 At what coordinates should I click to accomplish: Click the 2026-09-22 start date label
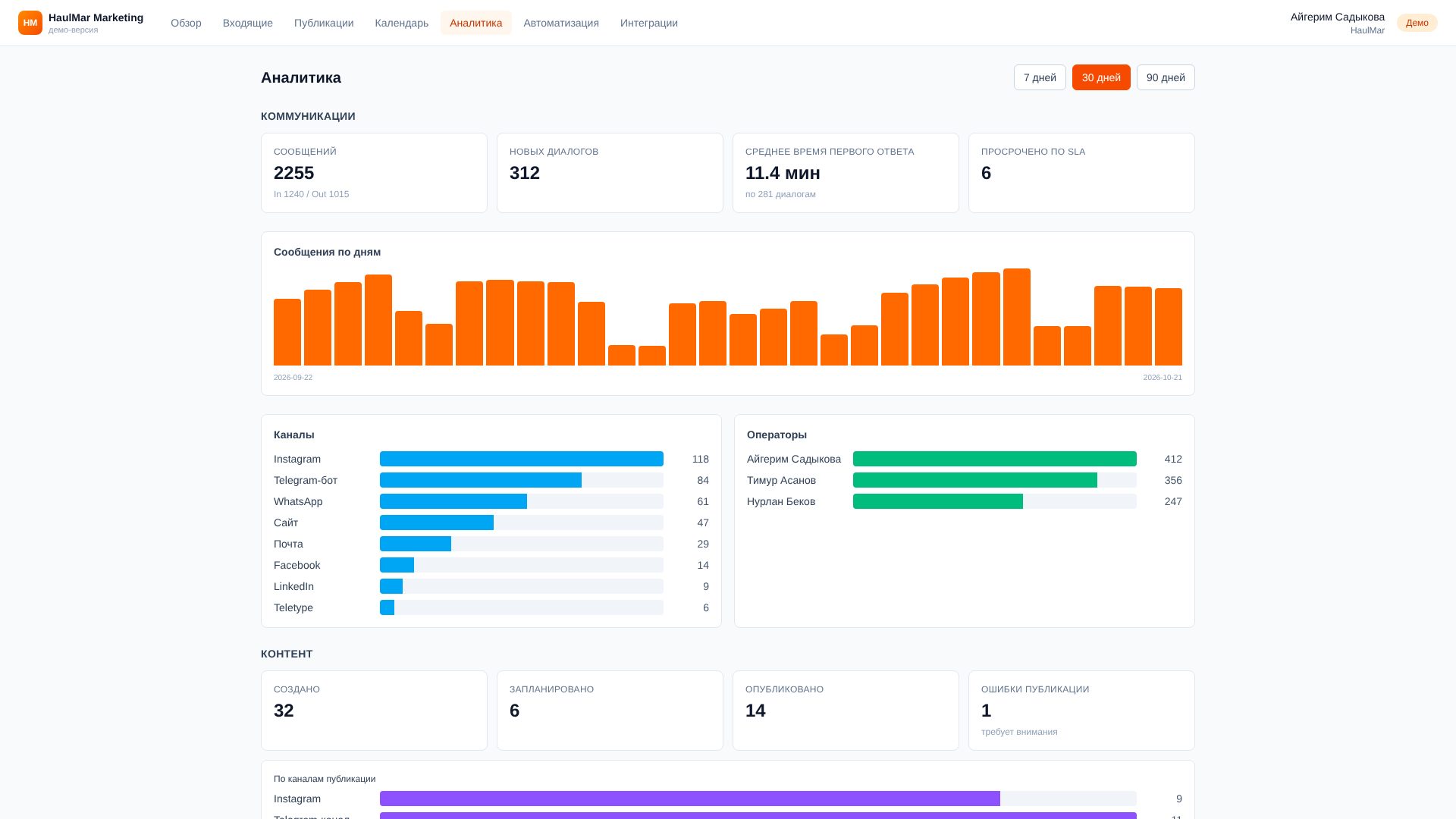point(293,378)
